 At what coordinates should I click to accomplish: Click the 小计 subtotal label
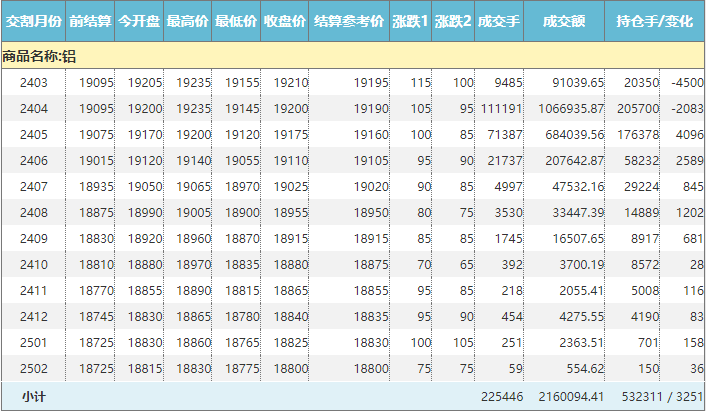pos(33,397)
